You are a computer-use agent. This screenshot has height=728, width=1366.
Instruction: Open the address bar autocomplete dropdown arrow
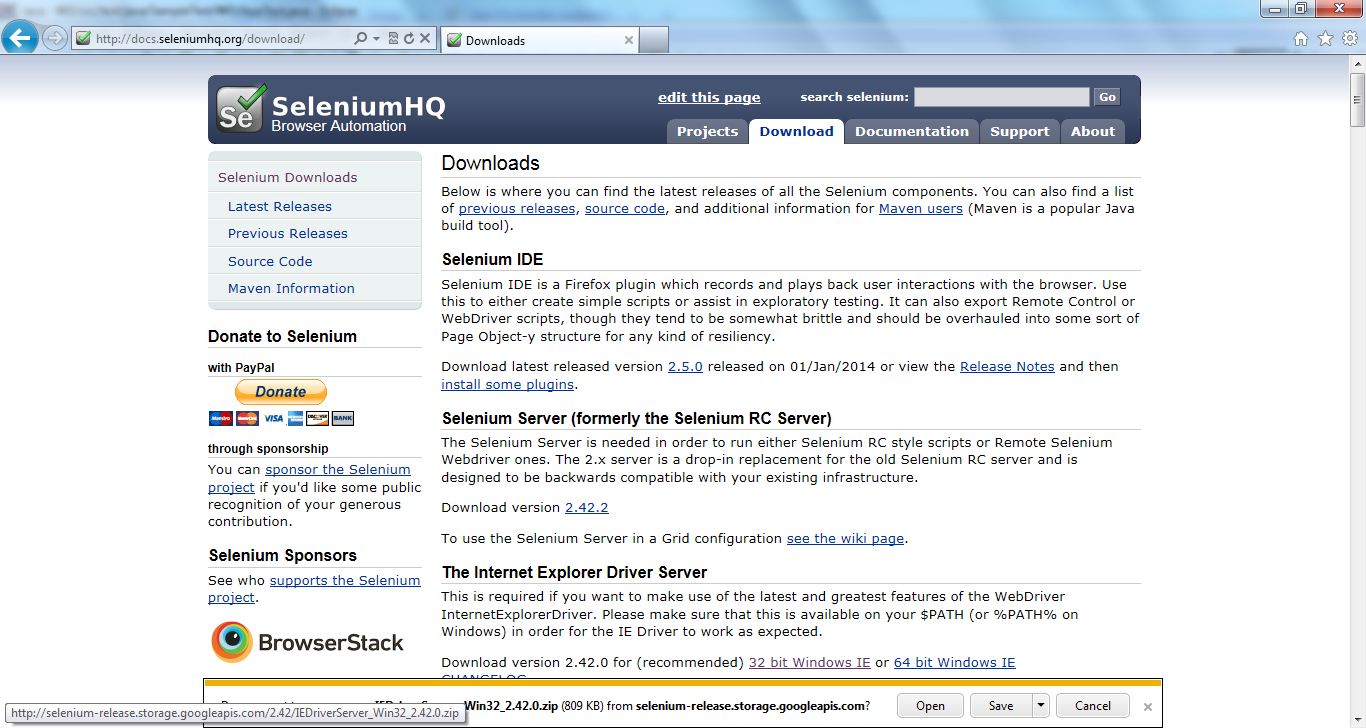[376, 39]
